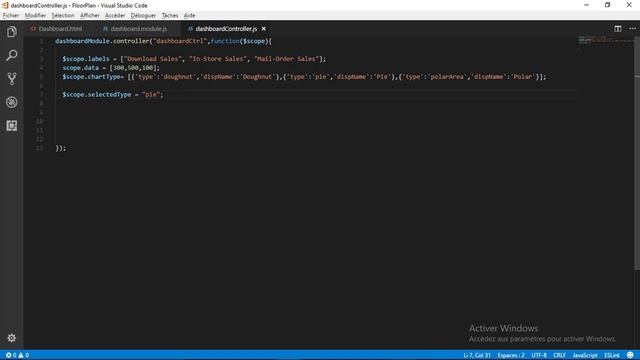This screenshot has height=360, width=640.
Task: Open the Manage gear menu
Action: (x=11, y=338)
